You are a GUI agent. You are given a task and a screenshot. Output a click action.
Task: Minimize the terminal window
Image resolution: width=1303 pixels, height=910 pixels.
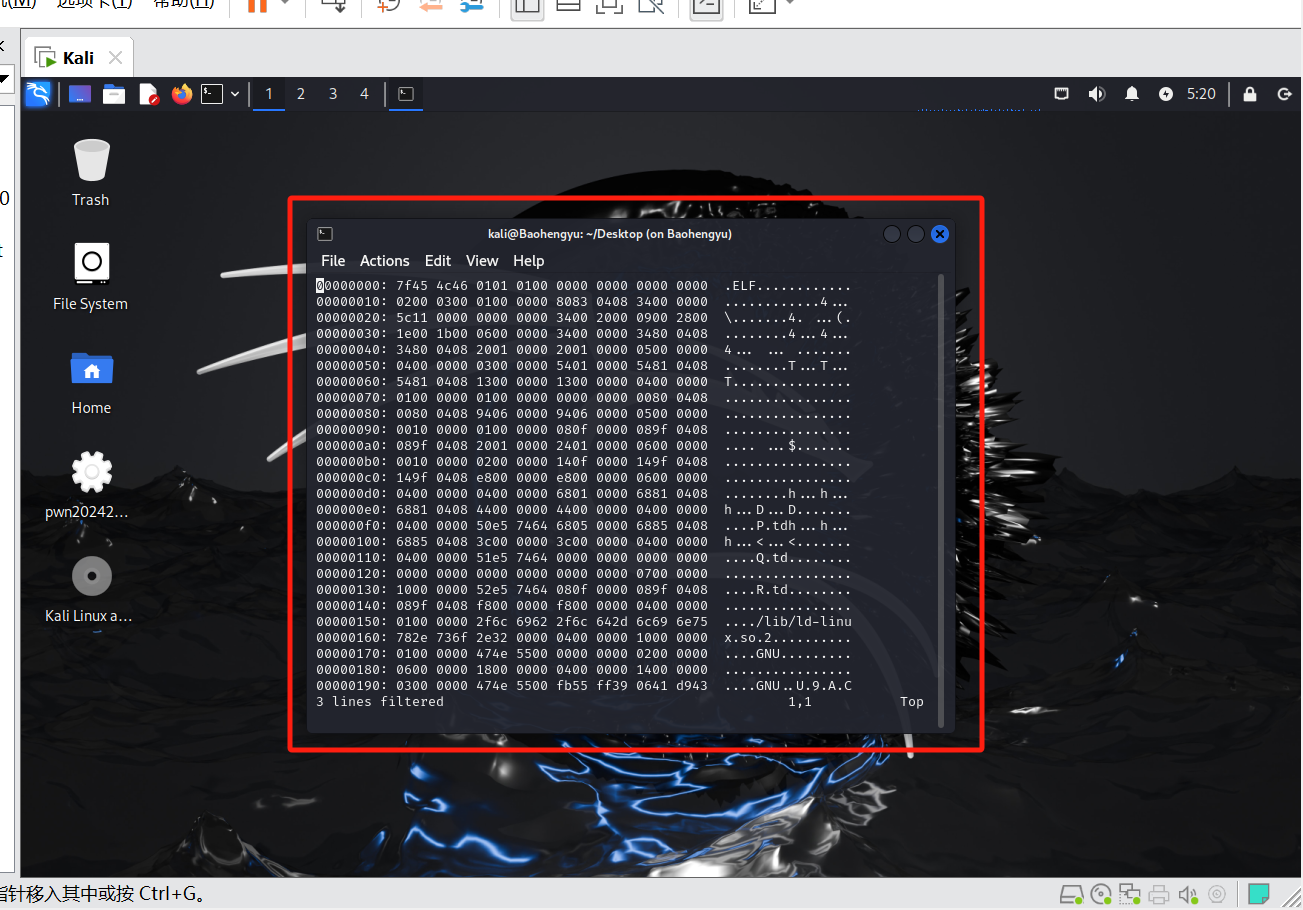892,234
